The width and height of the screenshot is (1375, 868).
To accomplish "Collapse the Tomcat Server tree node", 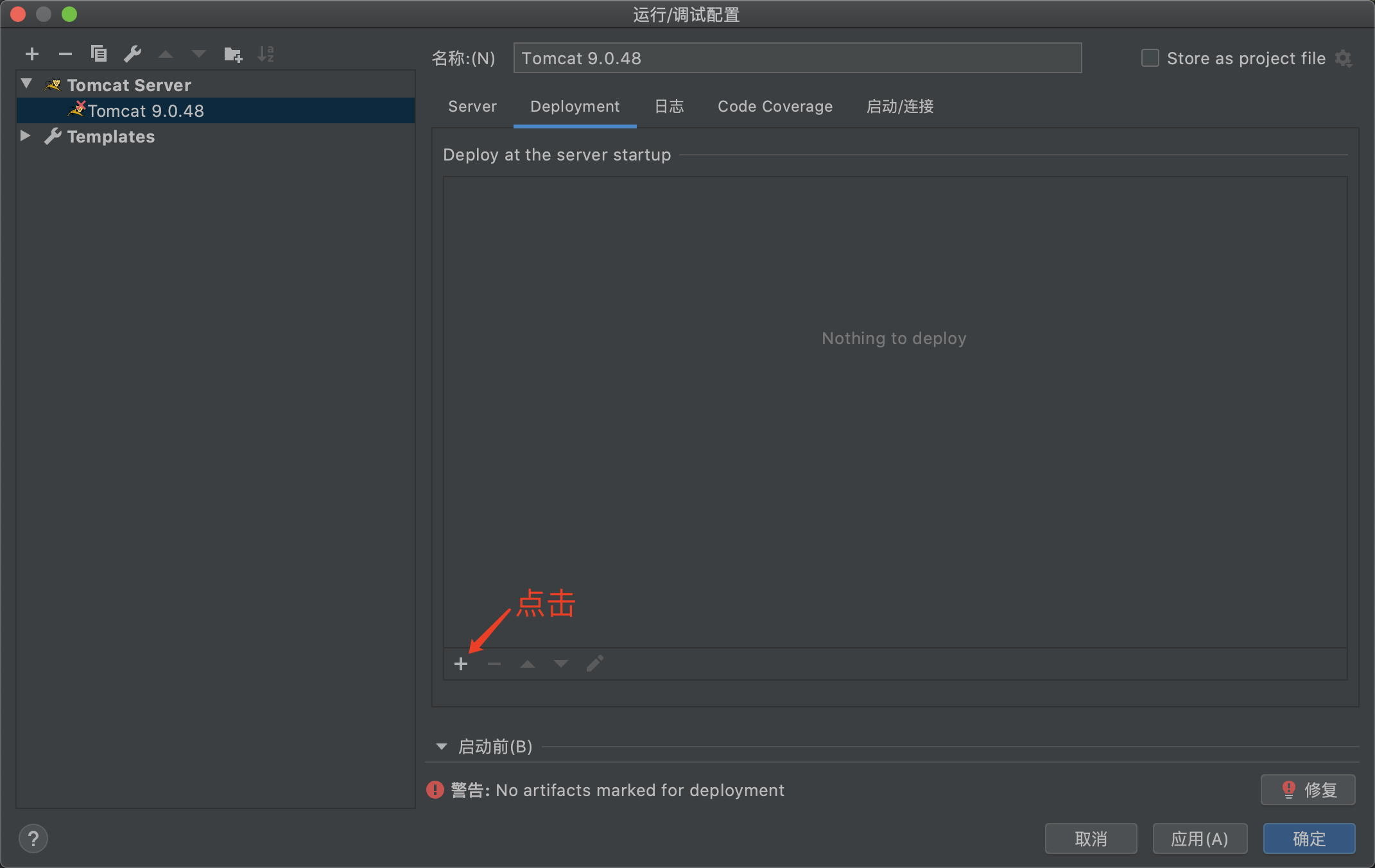I will point(26,84).
